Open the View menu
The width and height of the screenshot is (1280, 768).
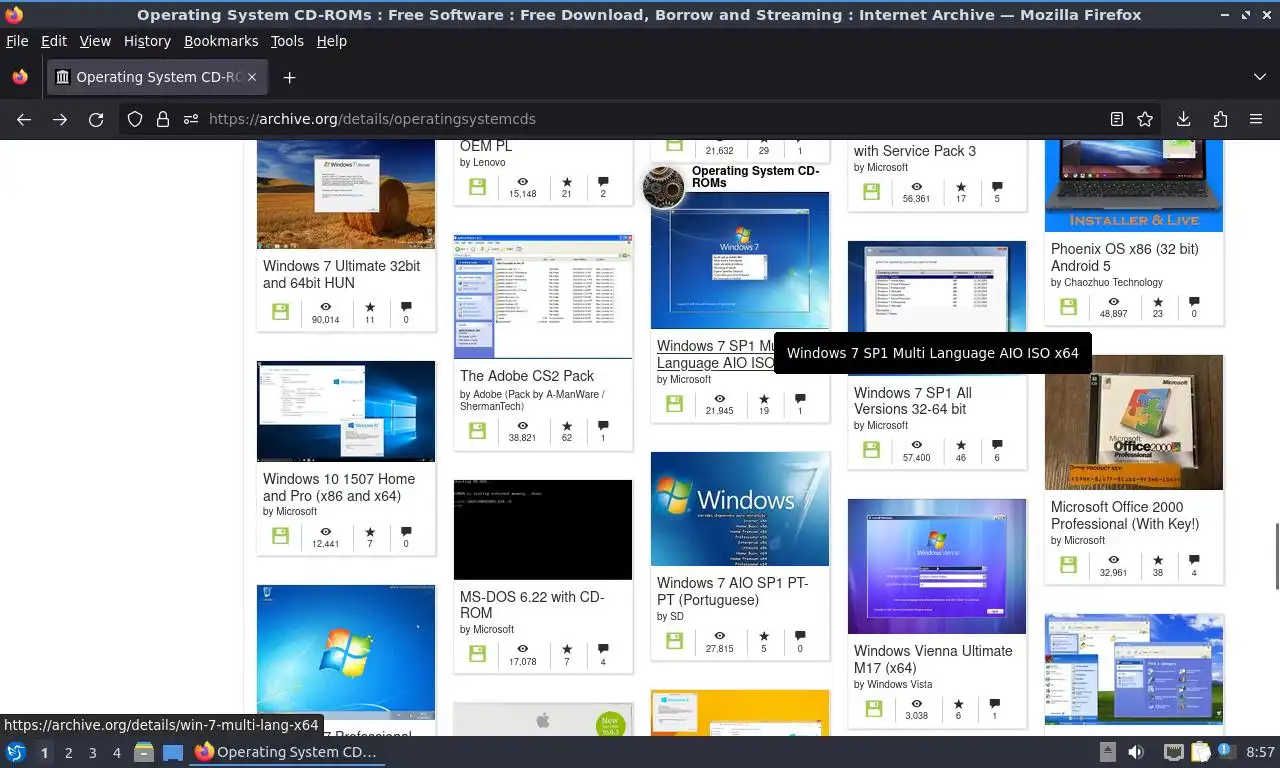point(95,41)
